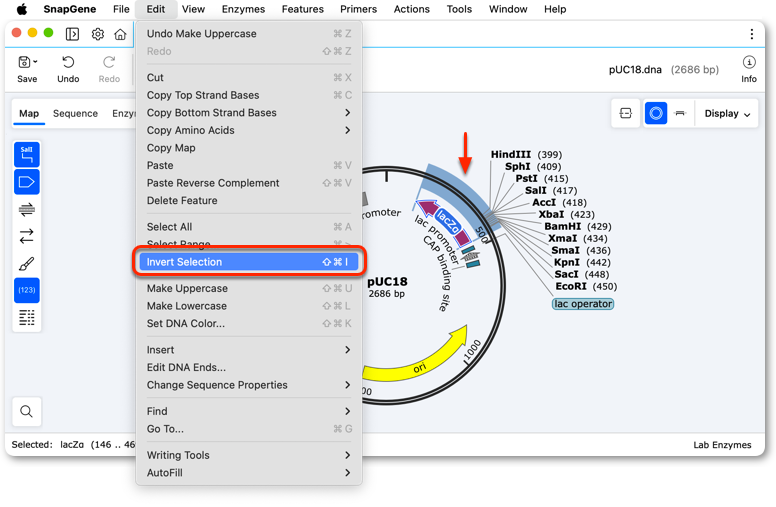The image size is (776, 507).
Task: Expand Writing Tools submenu
Action: (249, 455)
